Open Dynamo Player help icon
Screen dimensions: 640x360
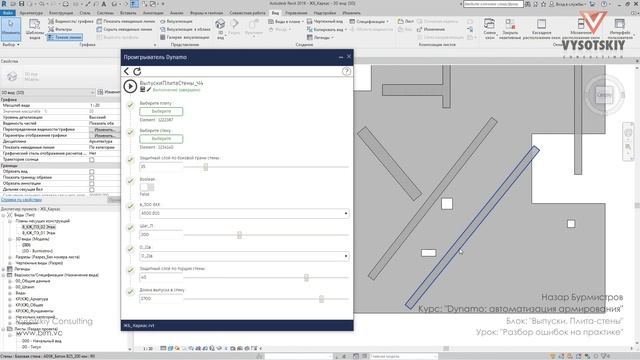click(x=346, y=71)
